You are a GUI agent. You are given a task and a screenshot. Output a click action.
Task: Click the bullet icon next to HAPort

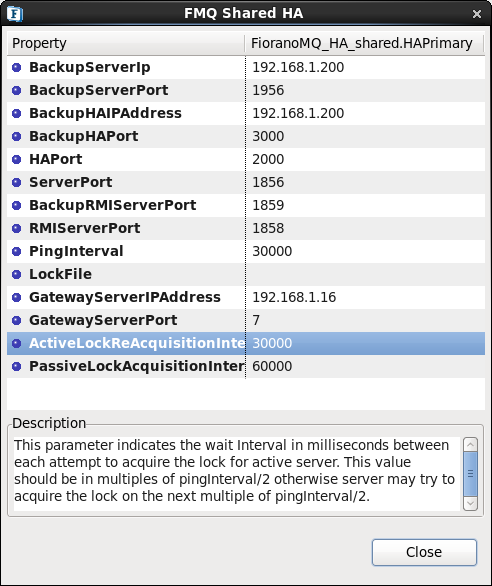point(16,159)
